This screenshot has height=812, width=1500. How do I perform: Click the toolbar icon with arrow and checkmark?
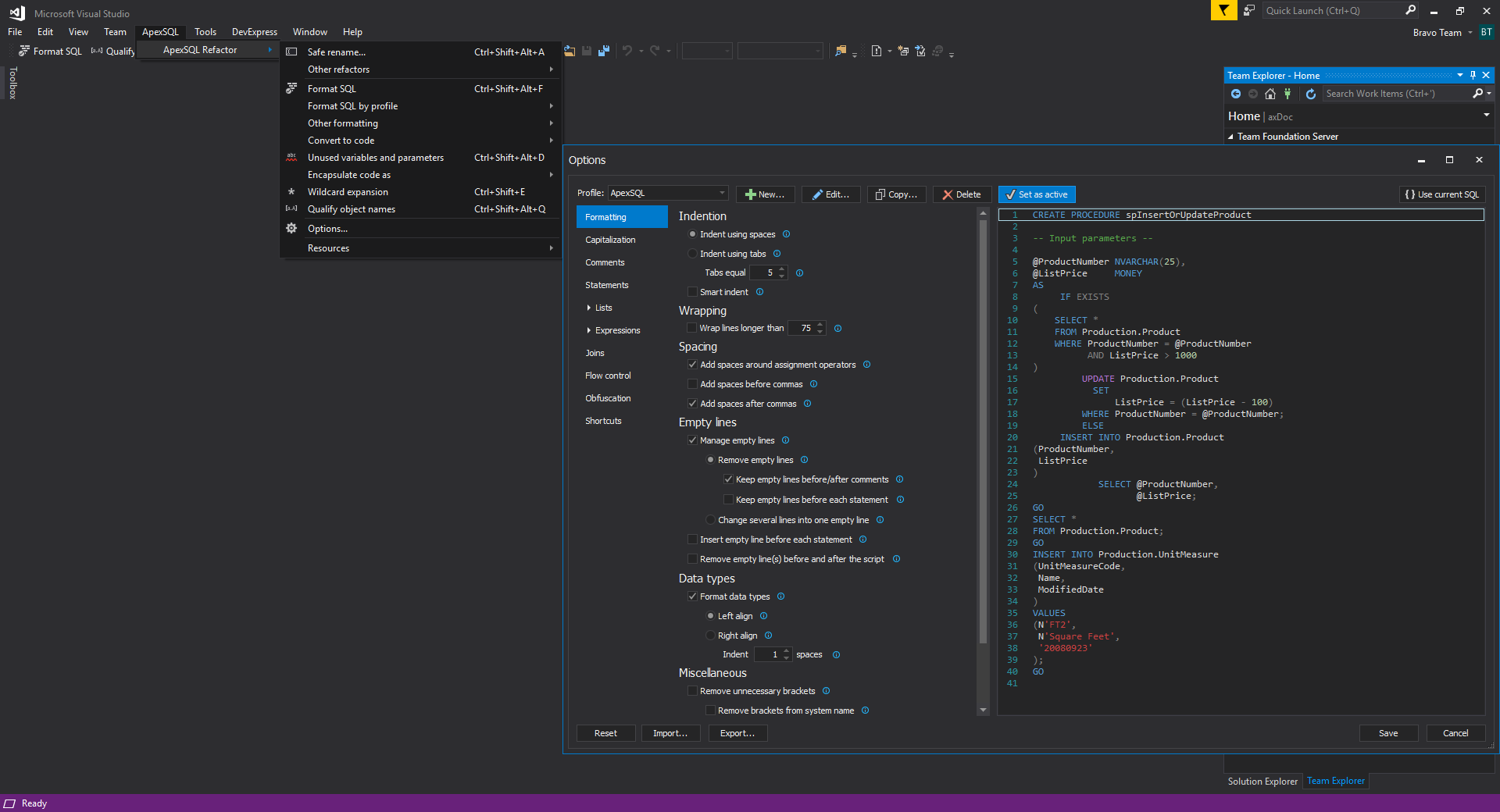point(920,51)
